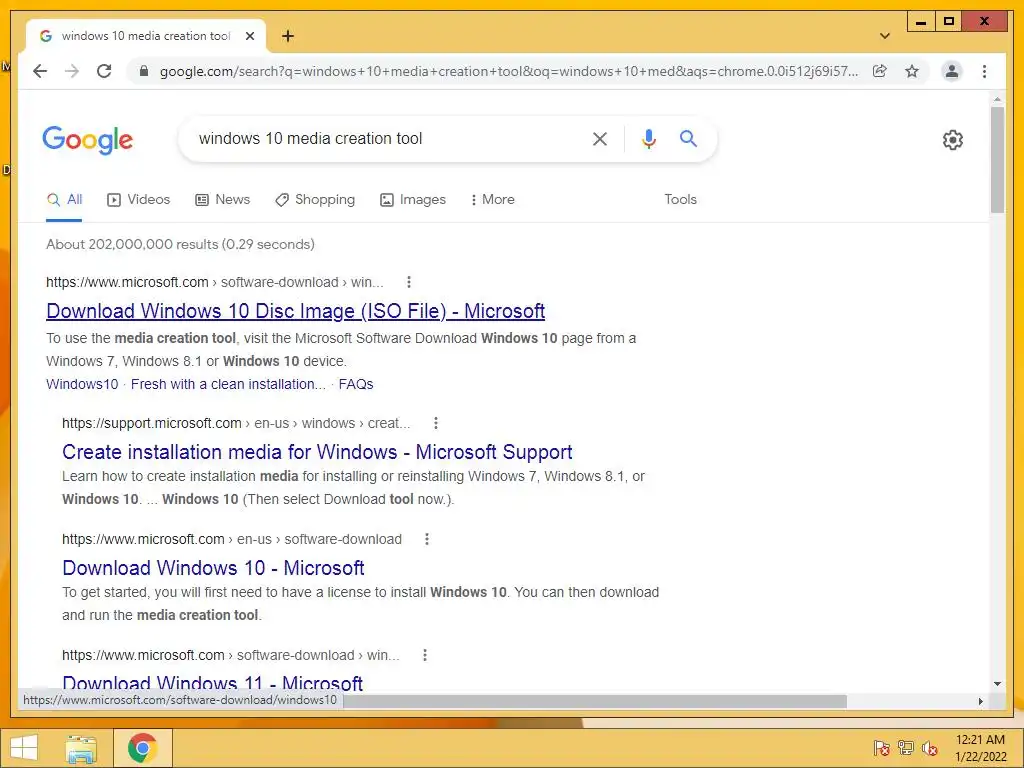Open Download Windows 10 - Microsoft result
Viewport: 1024px width, 768px height.
pyautogui.click(x=213, y=568)
